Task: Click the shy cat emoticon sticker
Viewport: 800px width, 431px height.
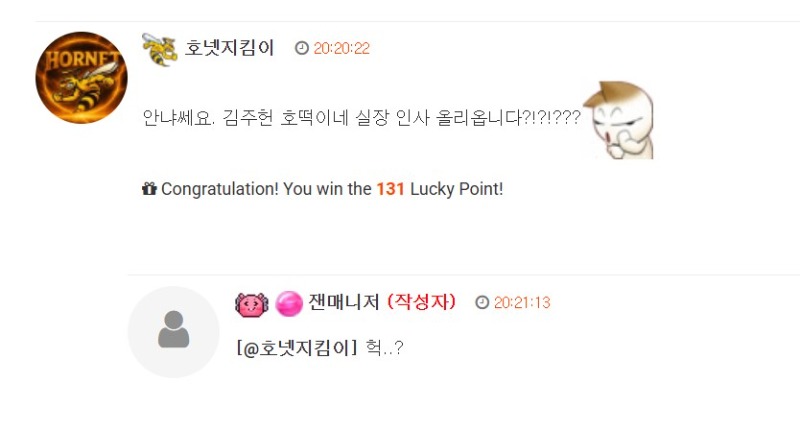Action: (618, 120)
